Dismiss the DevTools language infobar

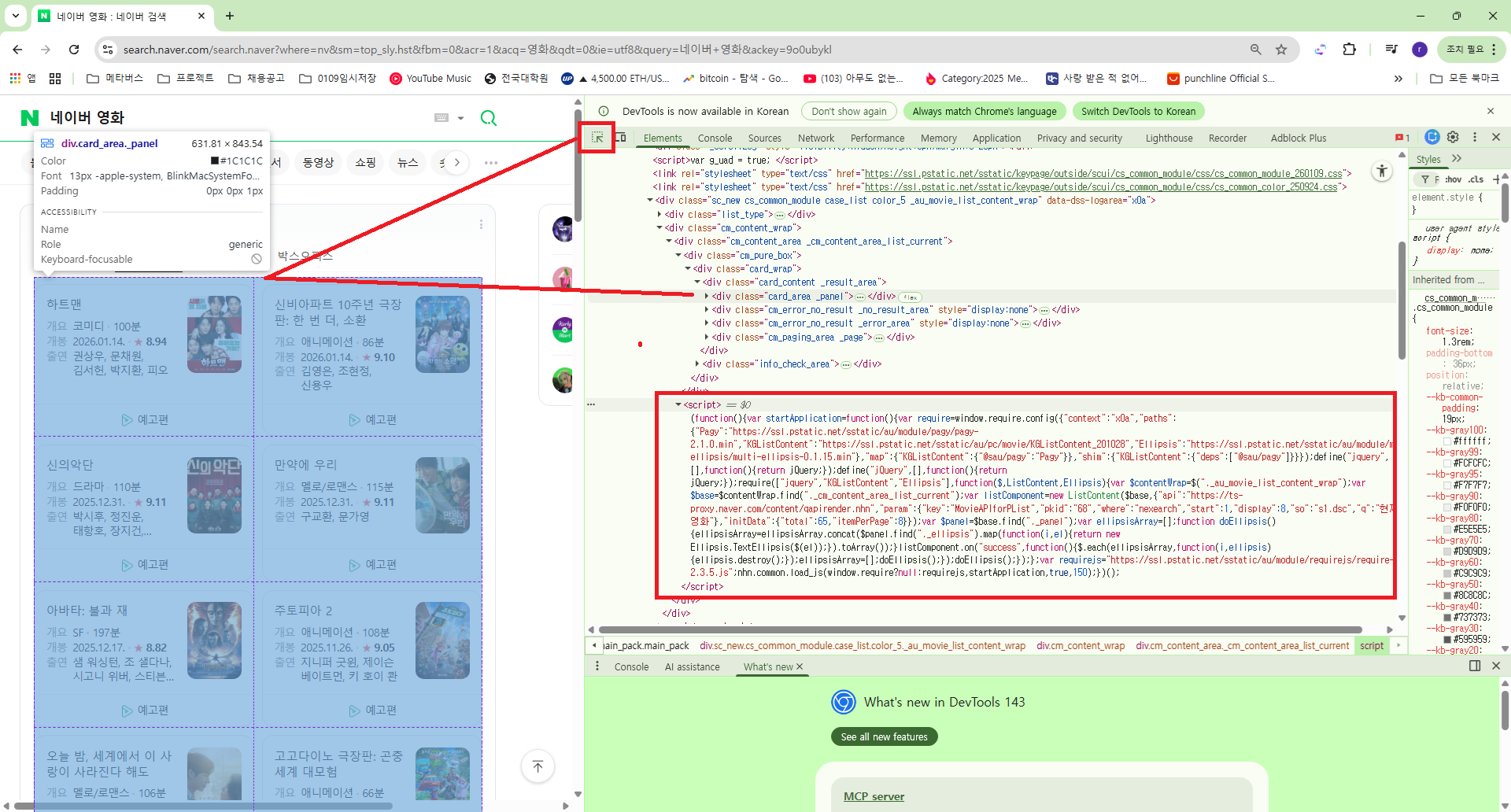click(1491, 111)
